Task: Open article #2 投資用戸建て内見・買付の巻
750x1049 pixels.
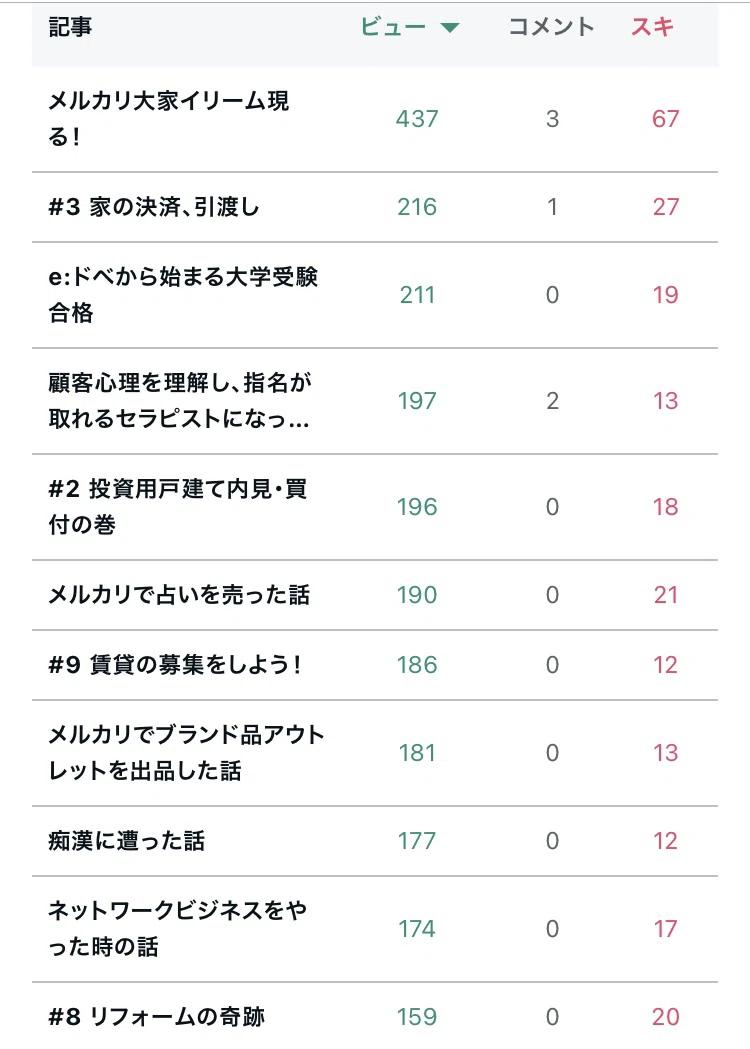Action: pos(177,506)
